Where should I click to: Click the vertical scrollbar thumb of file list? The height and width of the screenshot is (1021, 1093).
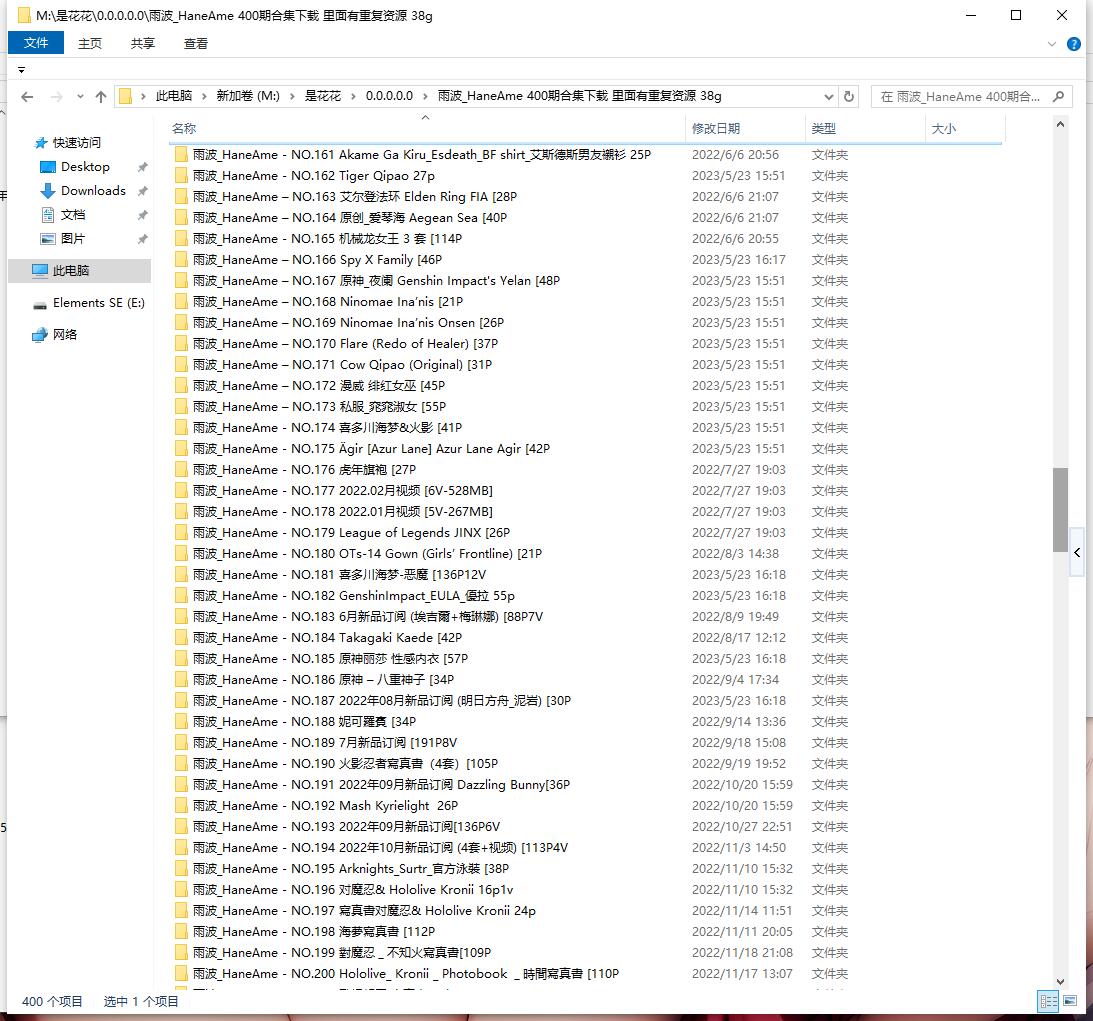click(x=1060, y=509)
